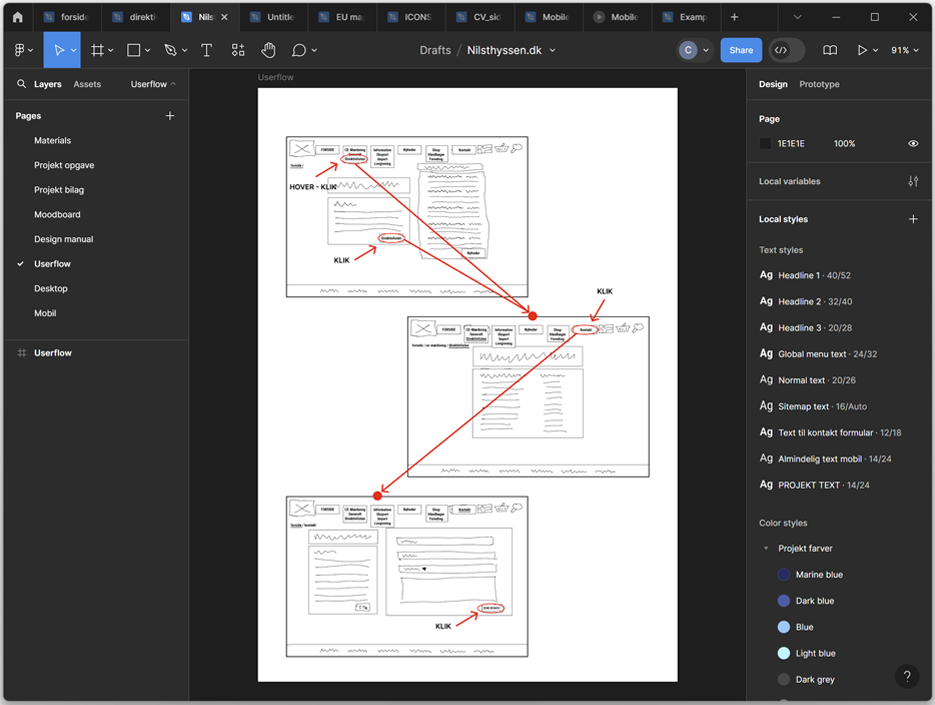Open the Assets tab
The image size is (935, 705).
point(87,84)
